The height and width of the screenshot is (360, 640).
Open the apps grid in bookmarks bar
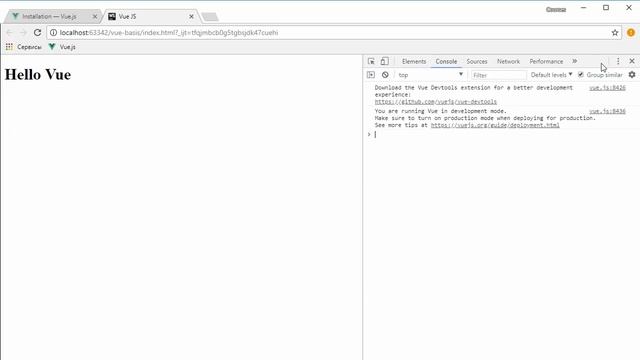9,47
